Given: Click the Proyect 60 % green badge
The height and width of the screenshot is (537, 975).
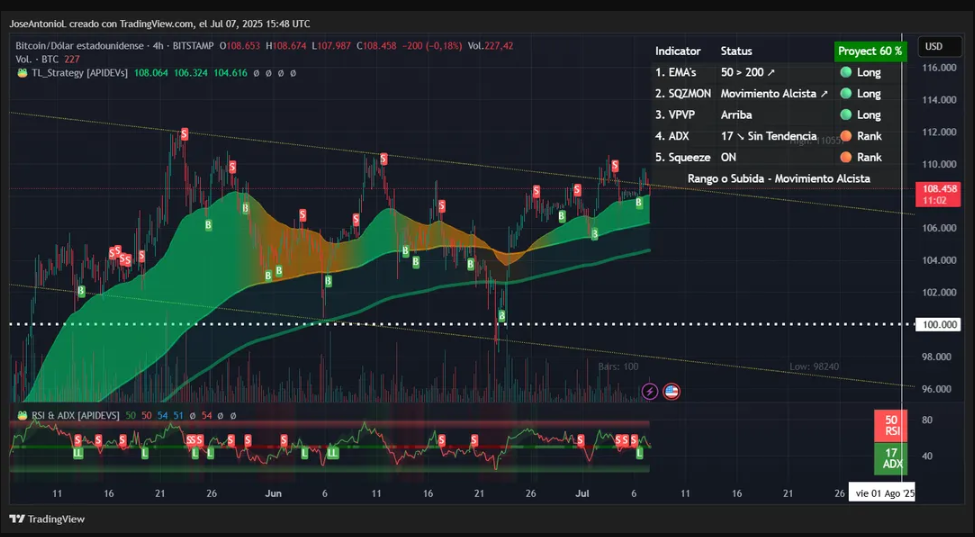Looking at the screenshot, I should pos(870,51).
